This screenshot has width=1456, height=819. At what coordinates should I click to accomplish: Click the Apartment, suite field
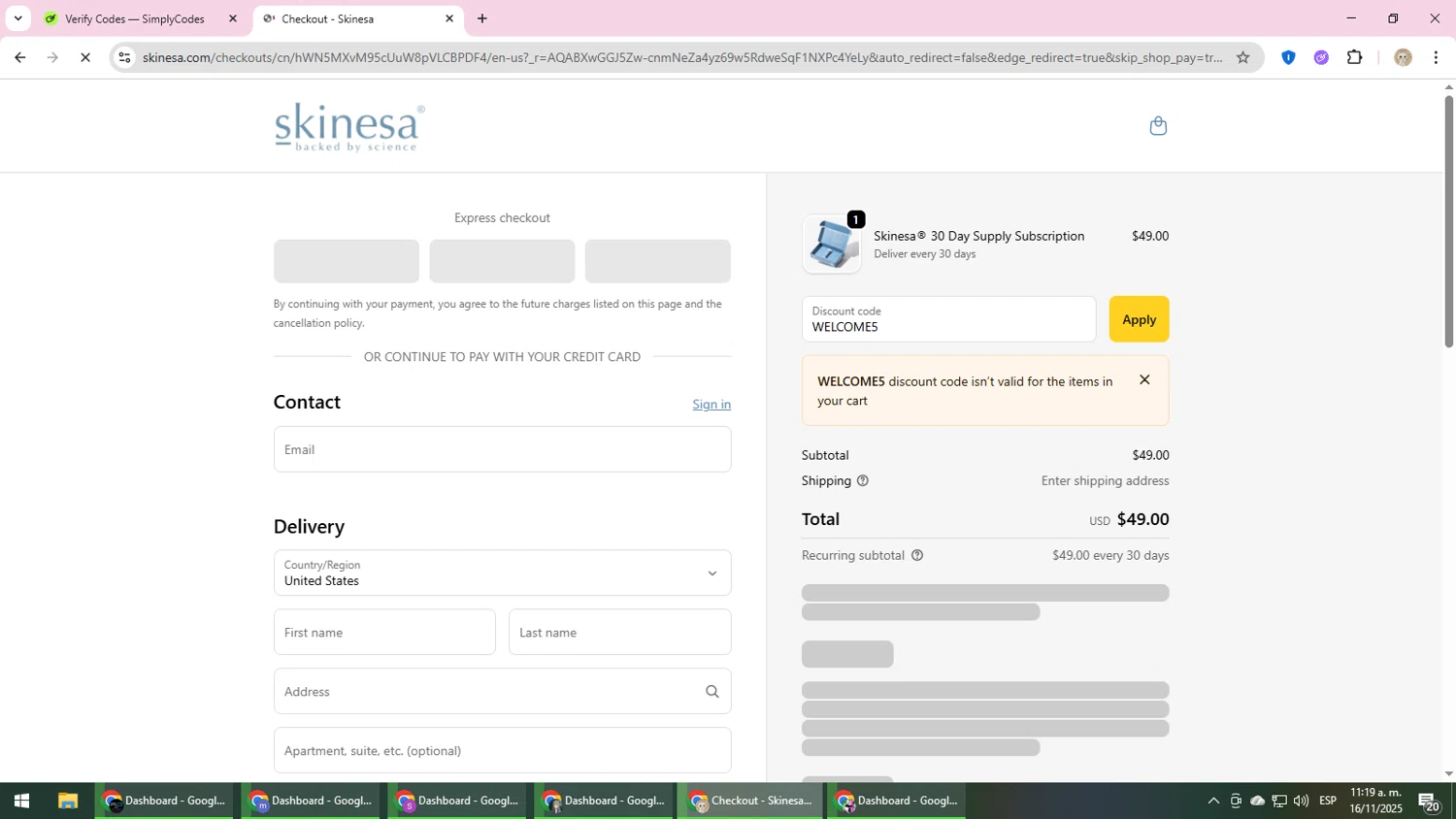coord(502,751)
